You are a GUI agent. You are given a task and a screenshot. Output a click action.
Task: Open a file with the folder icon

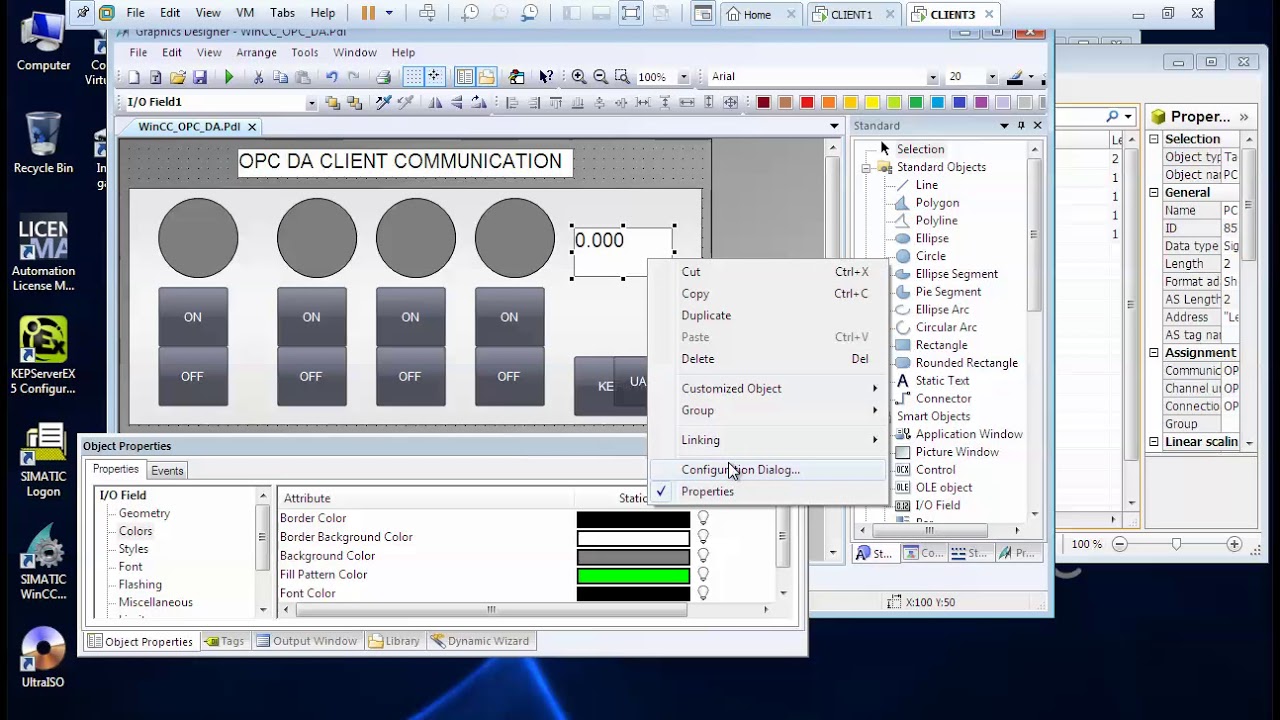pyautogui.click(x=178, y=77)
